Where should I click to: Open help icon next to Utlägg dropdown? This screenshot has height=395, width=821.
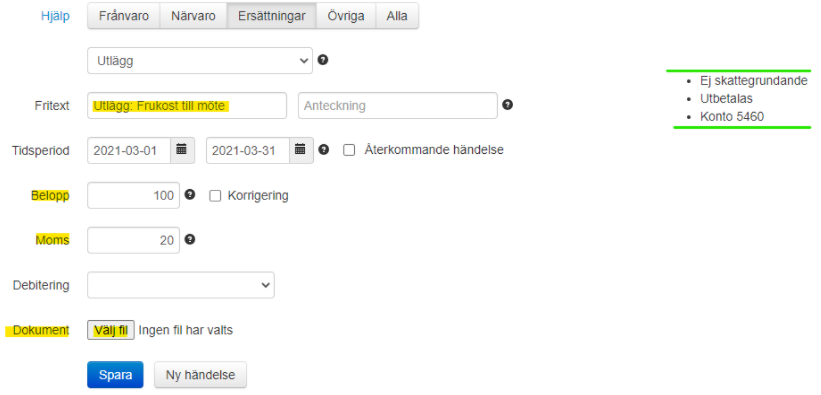[323, 60]
